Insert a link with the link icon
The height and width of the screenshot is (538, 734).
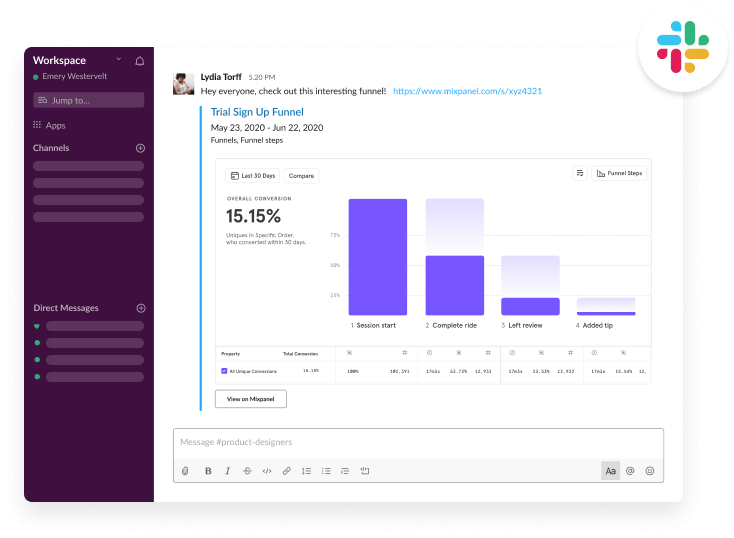click(x=286, y=471)
